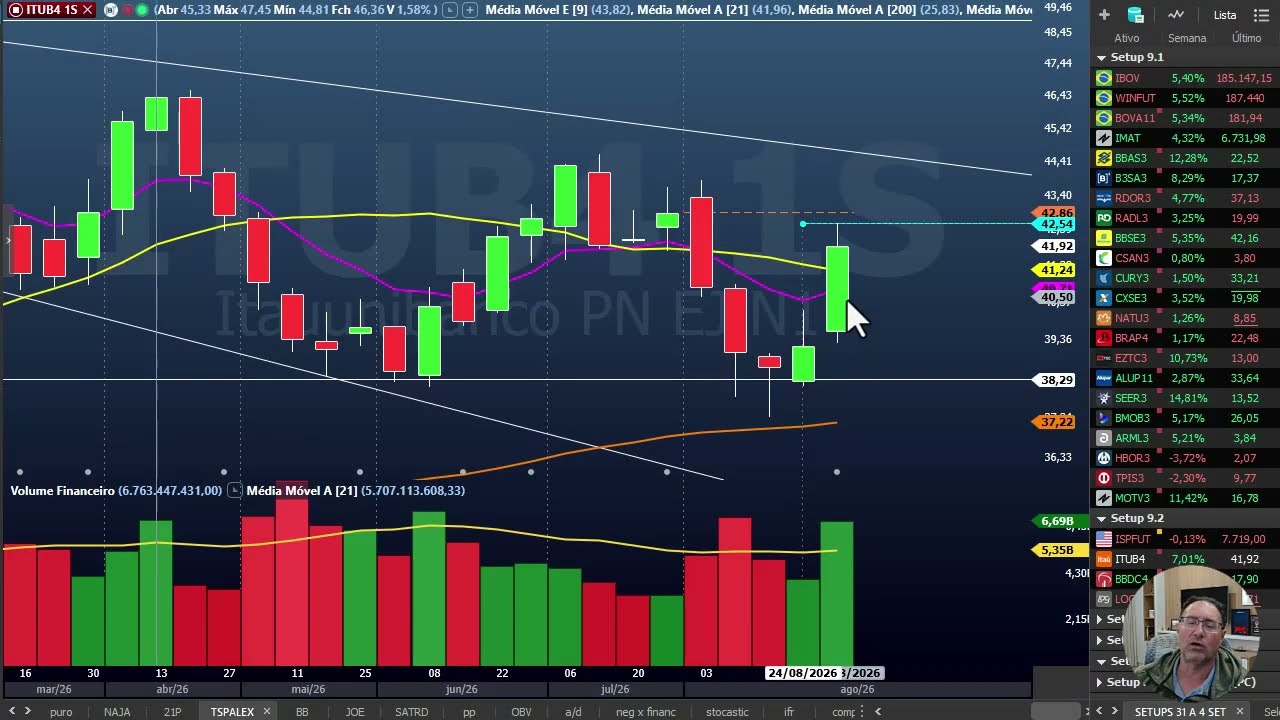The width and height of the screenshot is (1280, 720).
Task: Click the EZTC3 asset icon
Action: coord(1104,358)
